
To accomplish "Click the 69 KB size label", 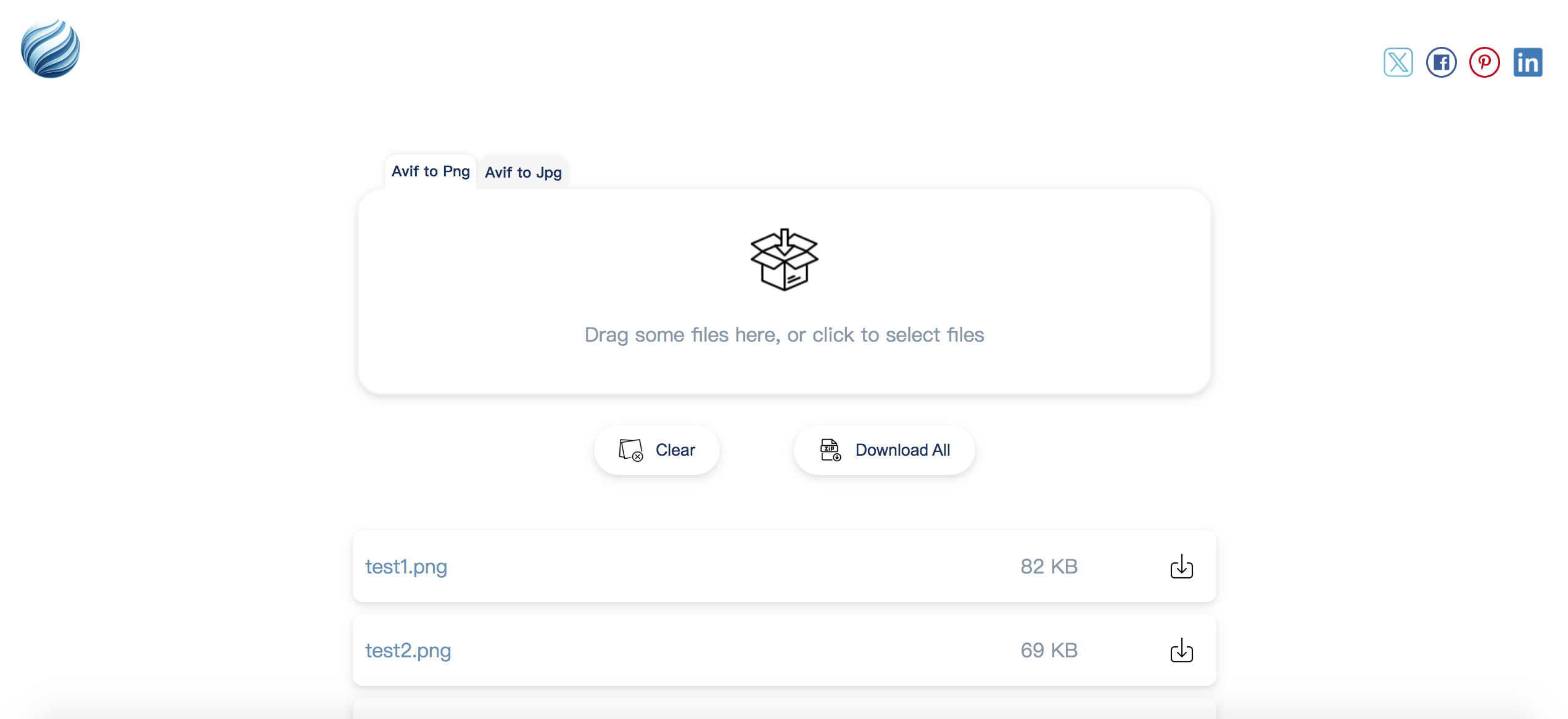I will [1049, 651].
